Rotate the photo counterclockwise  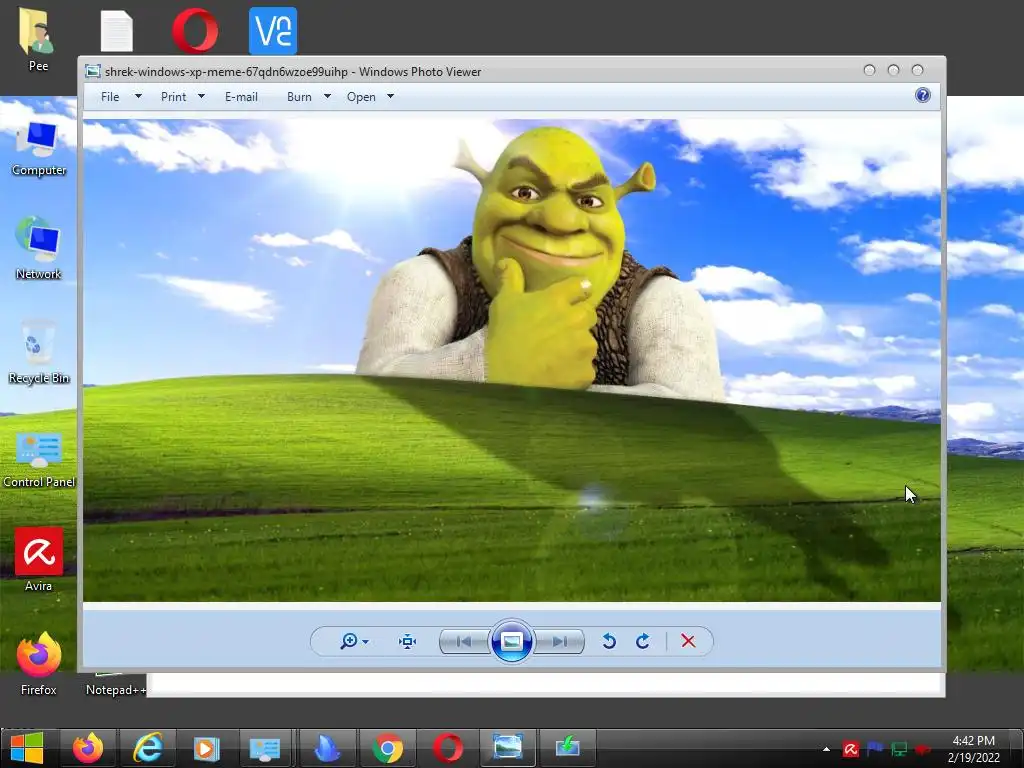609,641
